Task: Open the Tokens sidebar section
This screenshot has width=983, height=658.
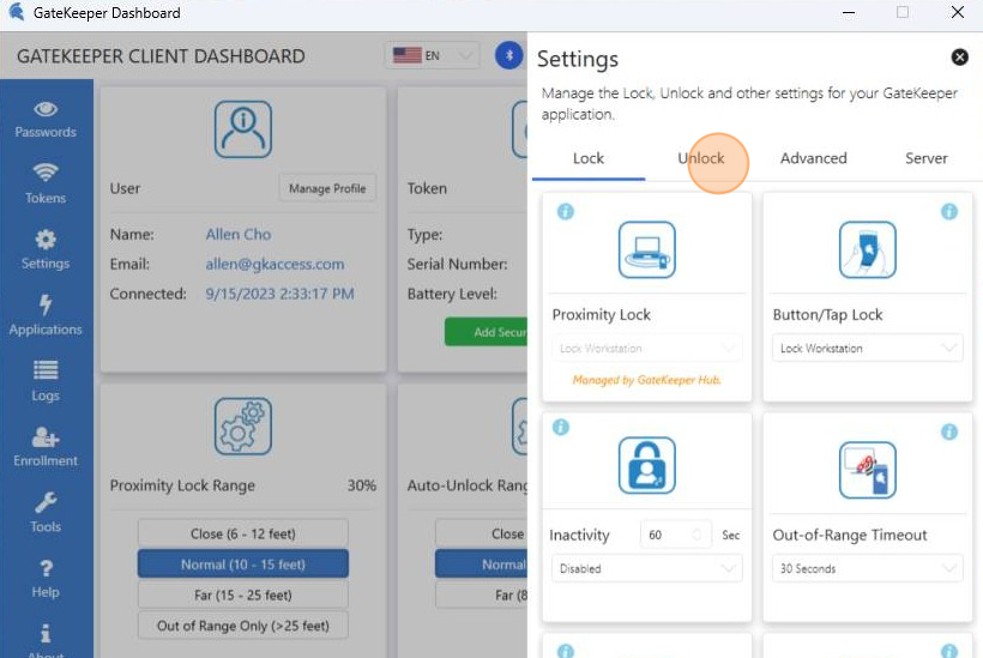Action: pyautogui.click(x=46, y=184)
